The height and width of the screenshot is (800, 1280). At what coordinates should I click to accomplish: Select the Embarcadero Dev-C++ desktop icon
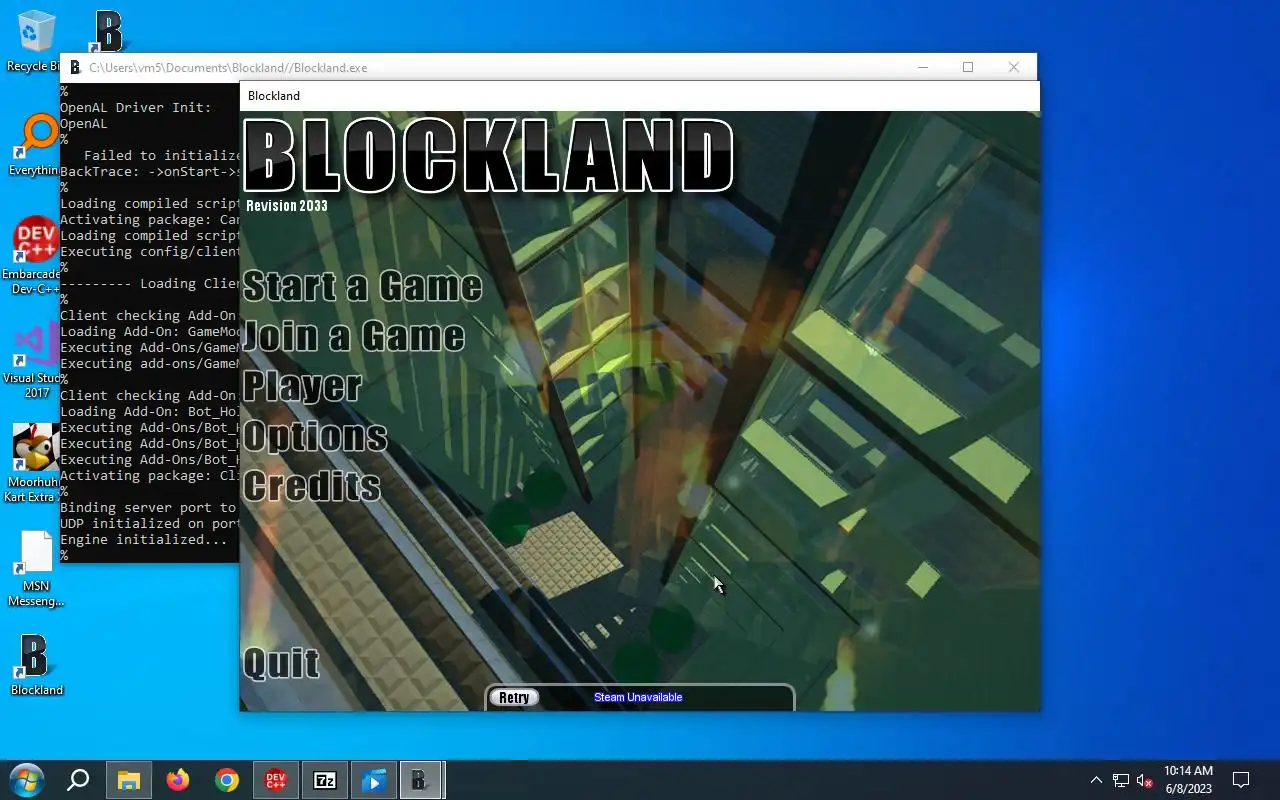(x=34, y=256)
